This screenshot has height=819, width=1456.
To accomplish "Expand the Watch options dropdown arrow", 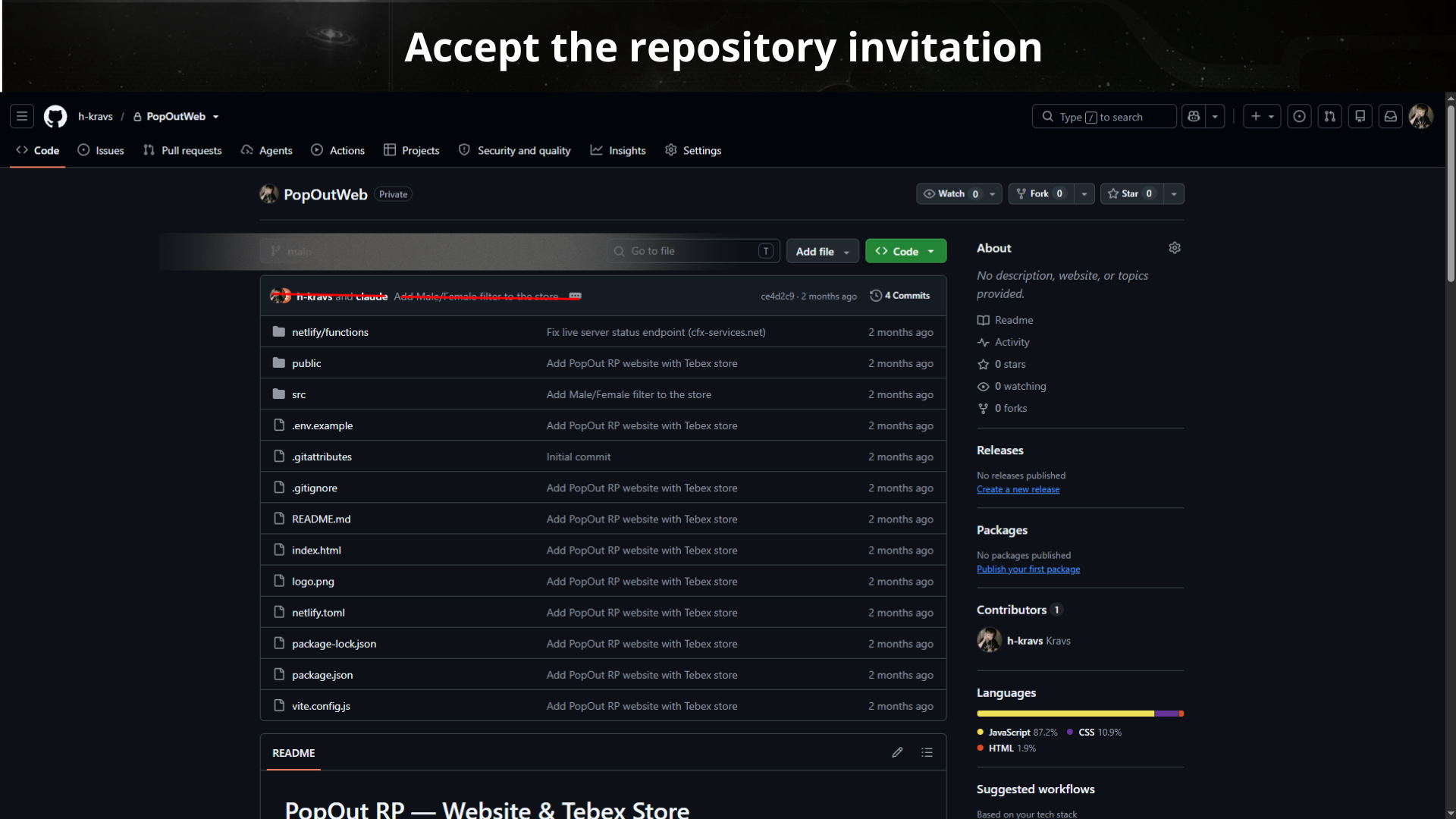I will coord(993,194).
